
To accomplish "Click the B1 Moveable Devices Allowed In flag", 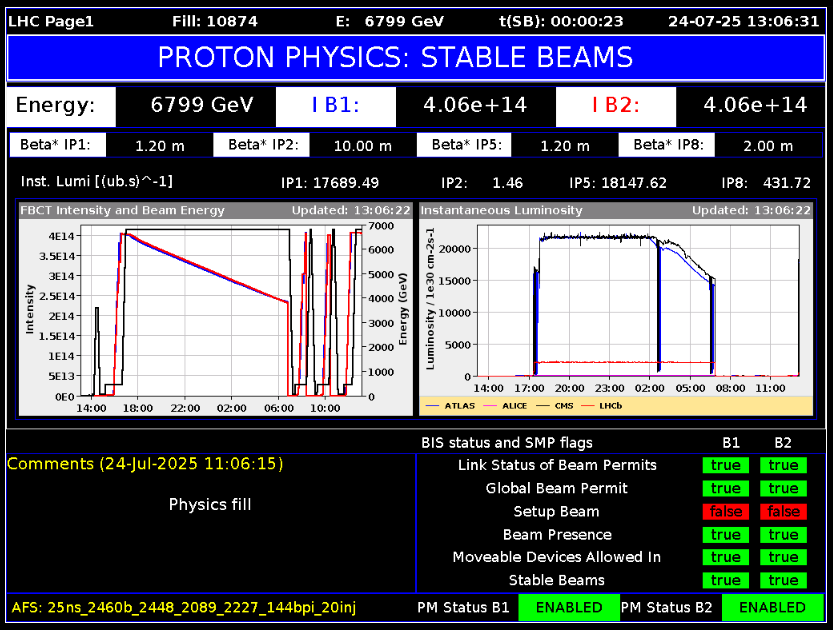I will coord(726,557).
